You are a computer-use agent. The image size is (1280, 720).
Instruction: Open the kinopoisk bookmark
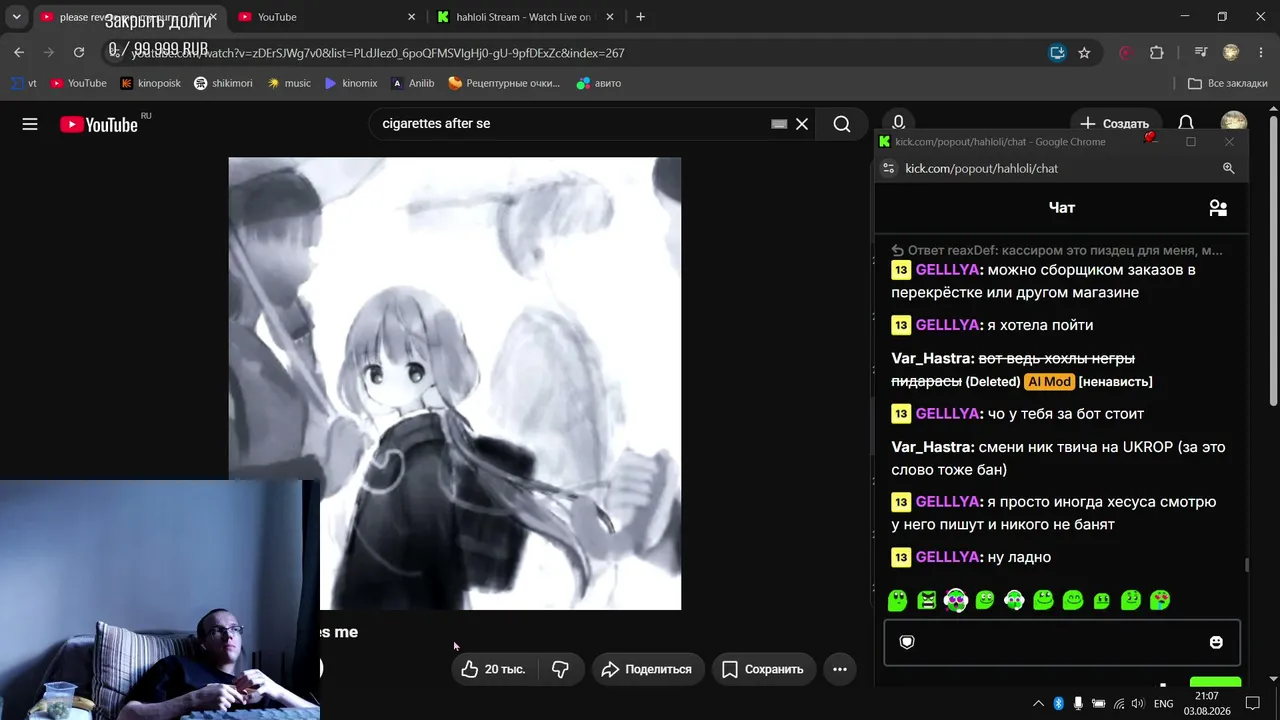coord(151,83)
